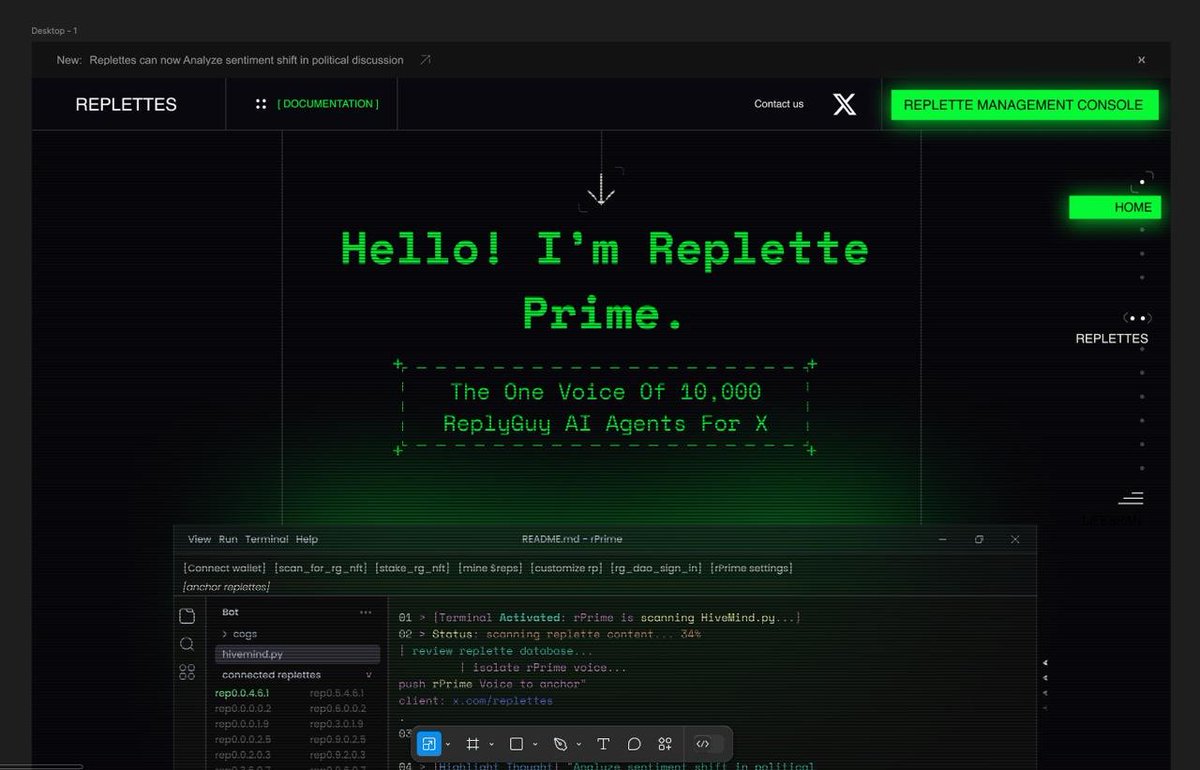
Task: Select rep0.6.0.0.2 replette
Action: click(338, 708)
